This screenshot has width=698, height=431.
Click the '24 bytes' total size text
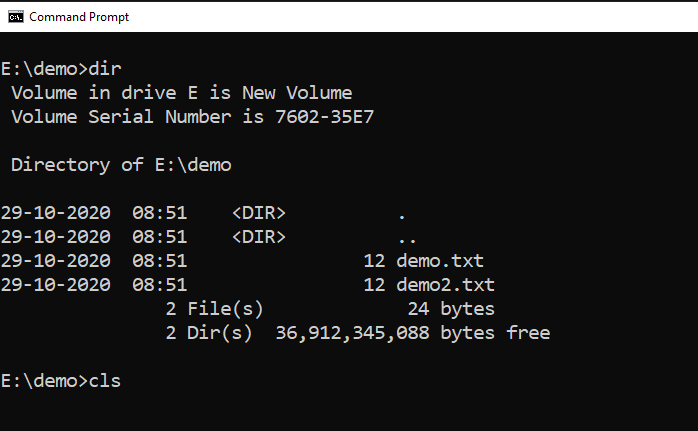pyautogui.click(x=451, y=309)
